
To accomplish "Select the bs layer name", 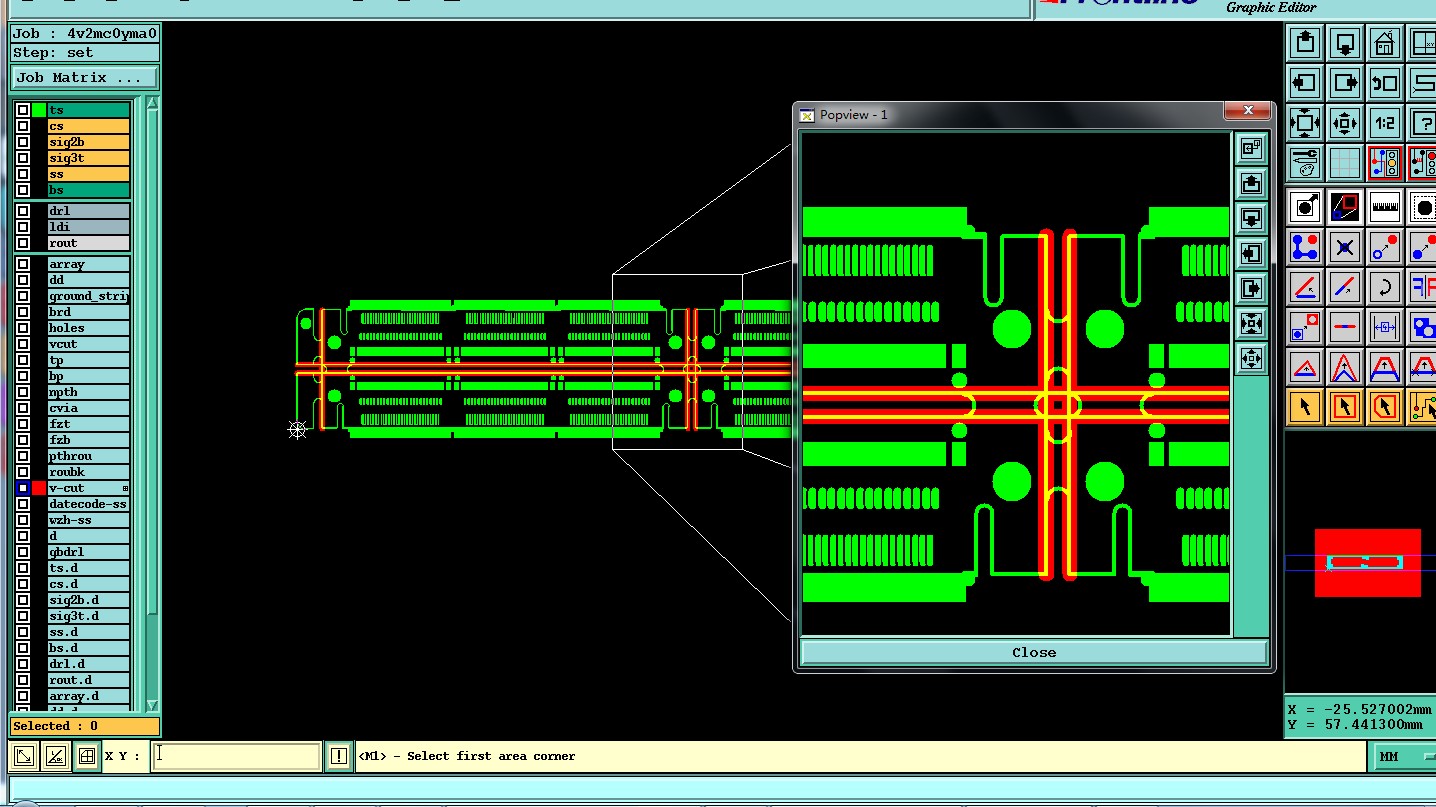I will click(89, 190).
